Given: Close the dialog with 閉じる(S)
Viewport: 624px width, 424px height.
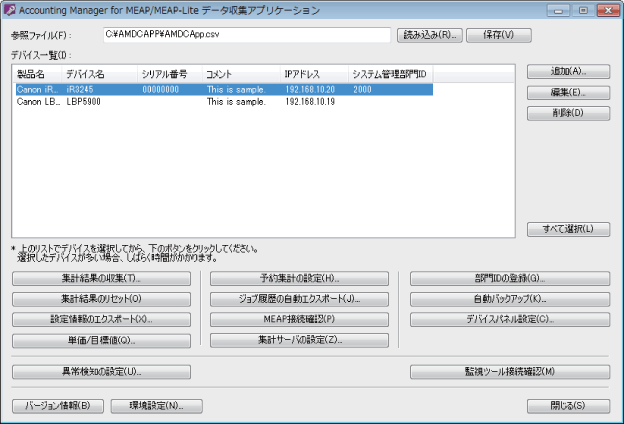Looking at the screenshot, I should tap(568, 406).
